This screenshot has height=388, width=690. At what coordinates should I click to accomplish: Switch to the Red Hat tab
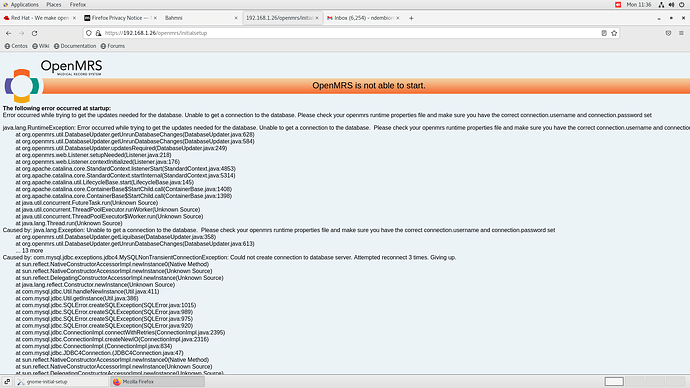pos(39,18)
